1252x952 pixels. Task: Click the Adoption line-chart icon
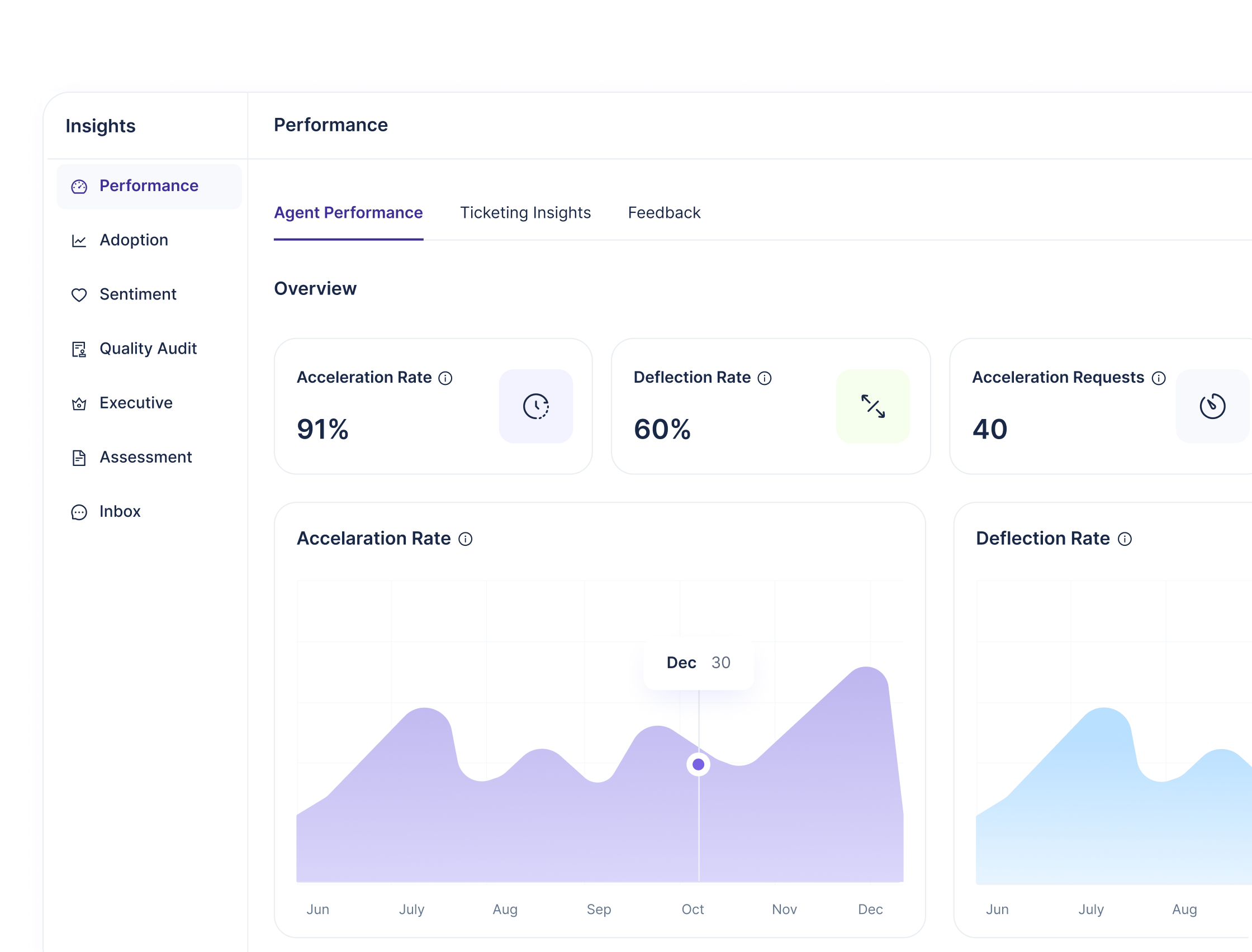click(79, 241)
